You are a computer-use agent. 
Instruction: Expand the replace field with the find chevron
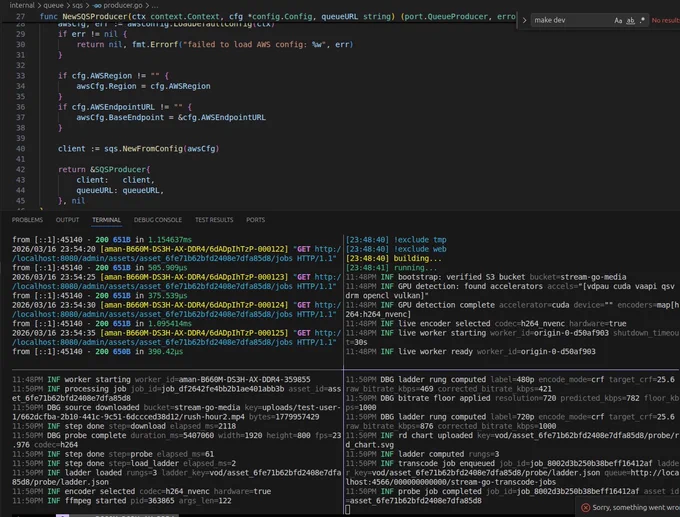(x=524, y=20)
